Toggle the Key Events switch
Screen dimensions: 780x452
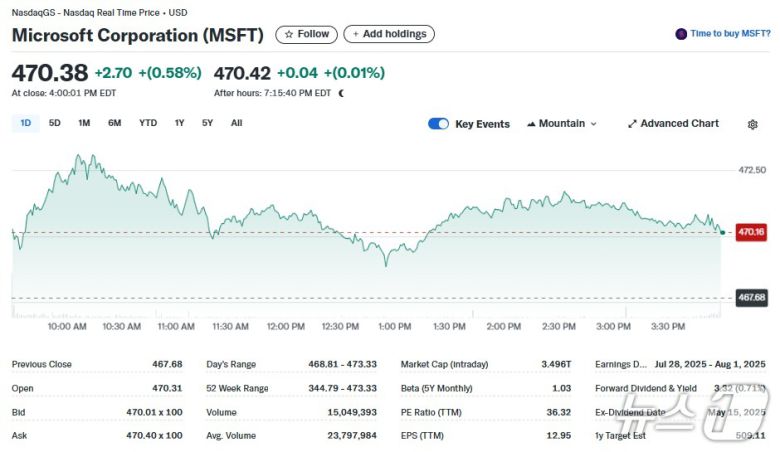coord(438,124)
